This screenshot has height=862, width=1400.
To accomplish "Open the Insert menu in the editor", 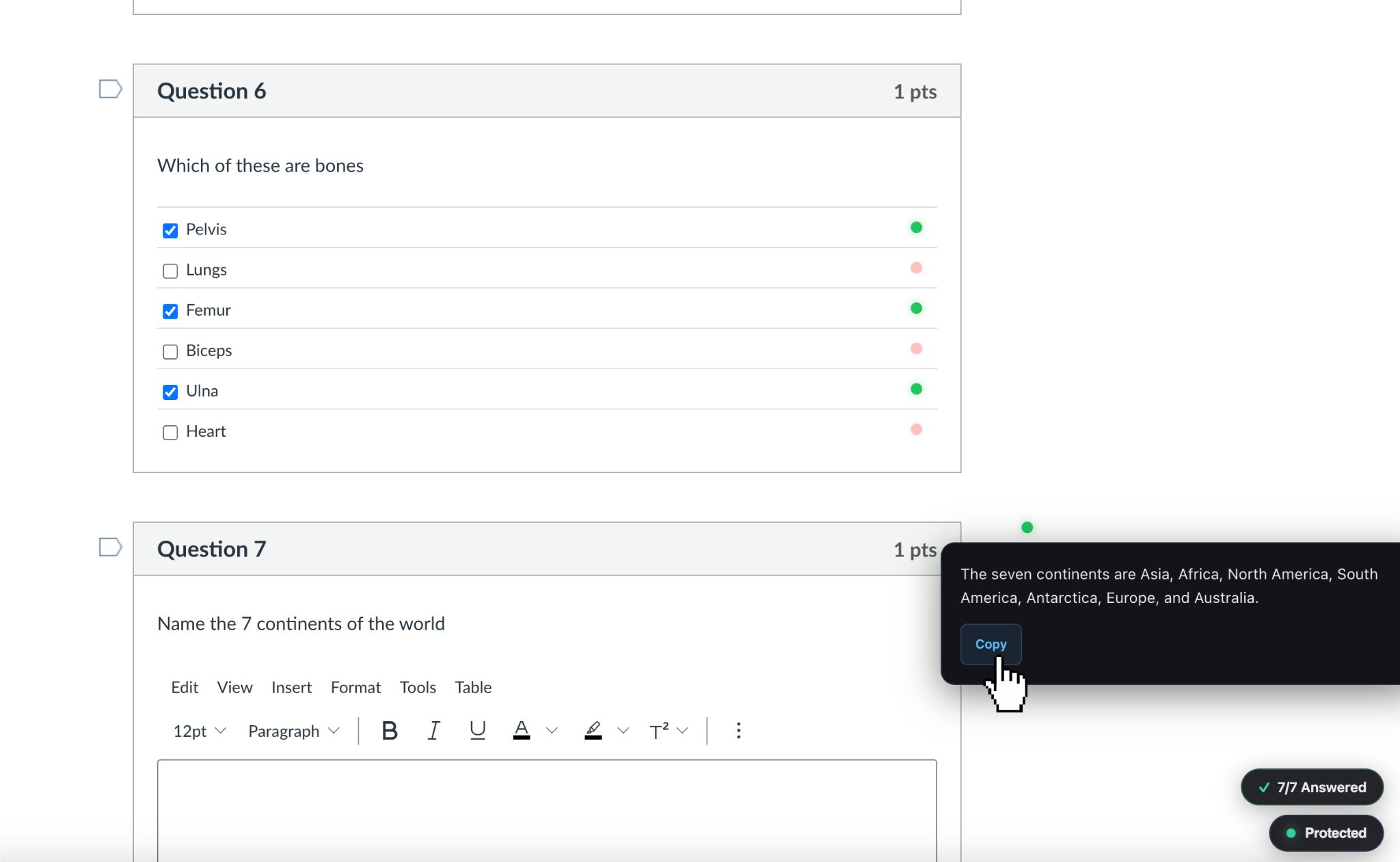I will click(x=291, y=687).
